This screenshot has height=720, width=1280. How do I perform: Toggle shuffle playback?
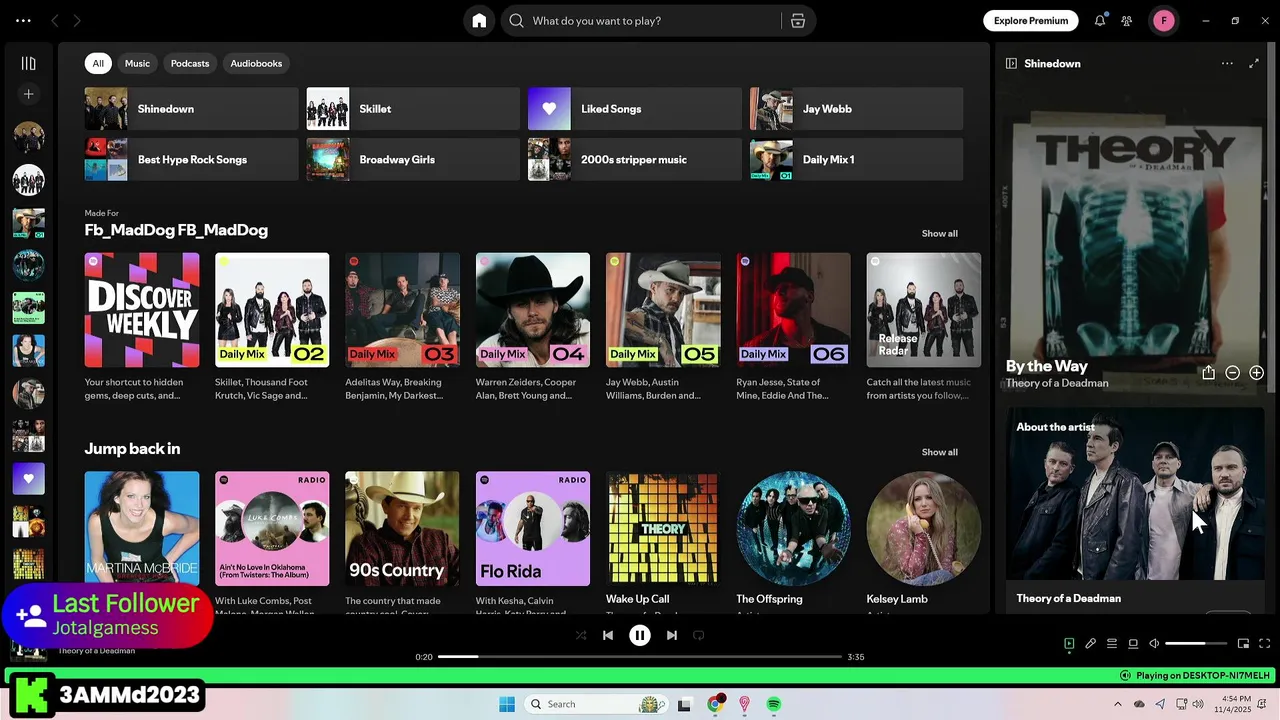click(x=581, y=635)
